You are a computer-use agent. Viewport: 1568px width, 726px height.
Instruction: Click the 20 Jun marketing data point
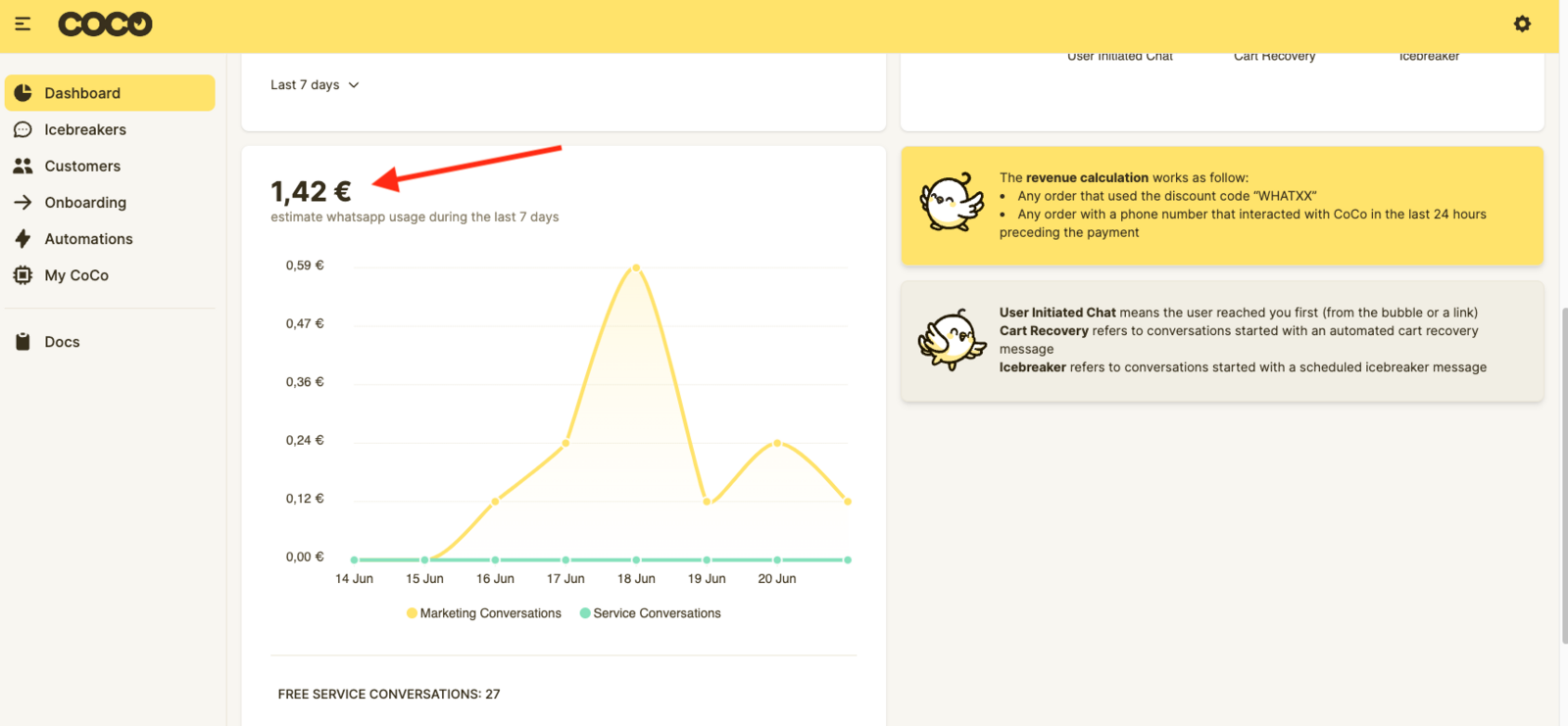[x=777, y=443]
